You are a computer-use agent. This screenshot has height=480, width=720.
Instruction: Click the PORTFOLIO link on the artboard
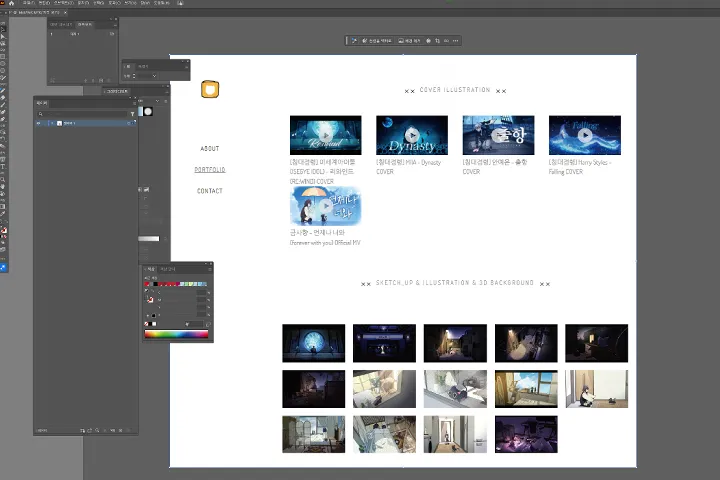coord(210,169)
